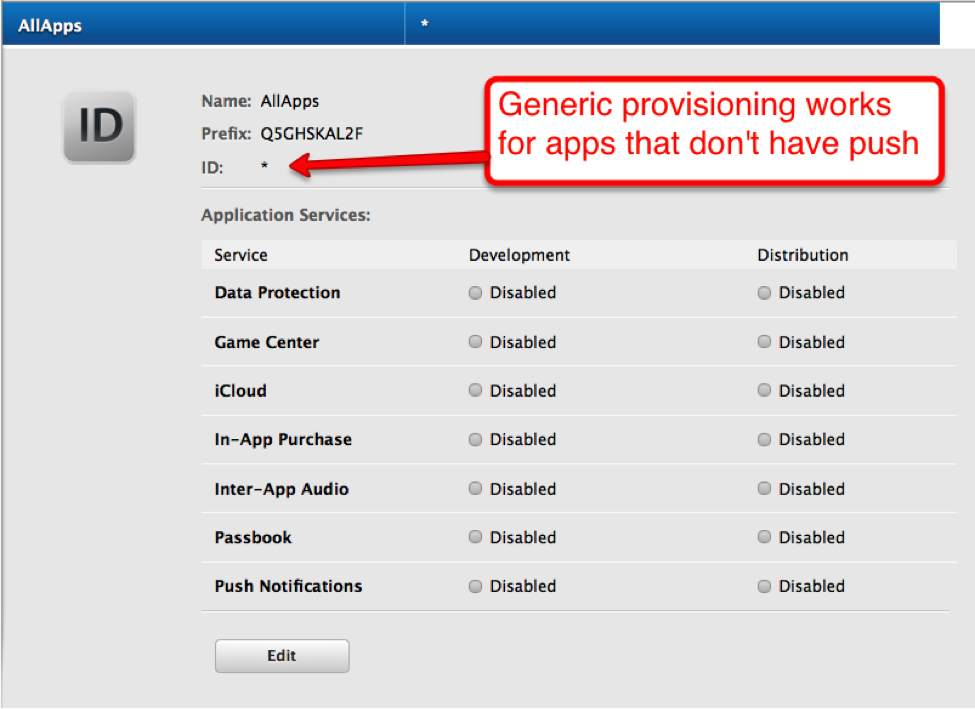Click the gray ID app icon
975x709 pixels.
click(98, 126)
